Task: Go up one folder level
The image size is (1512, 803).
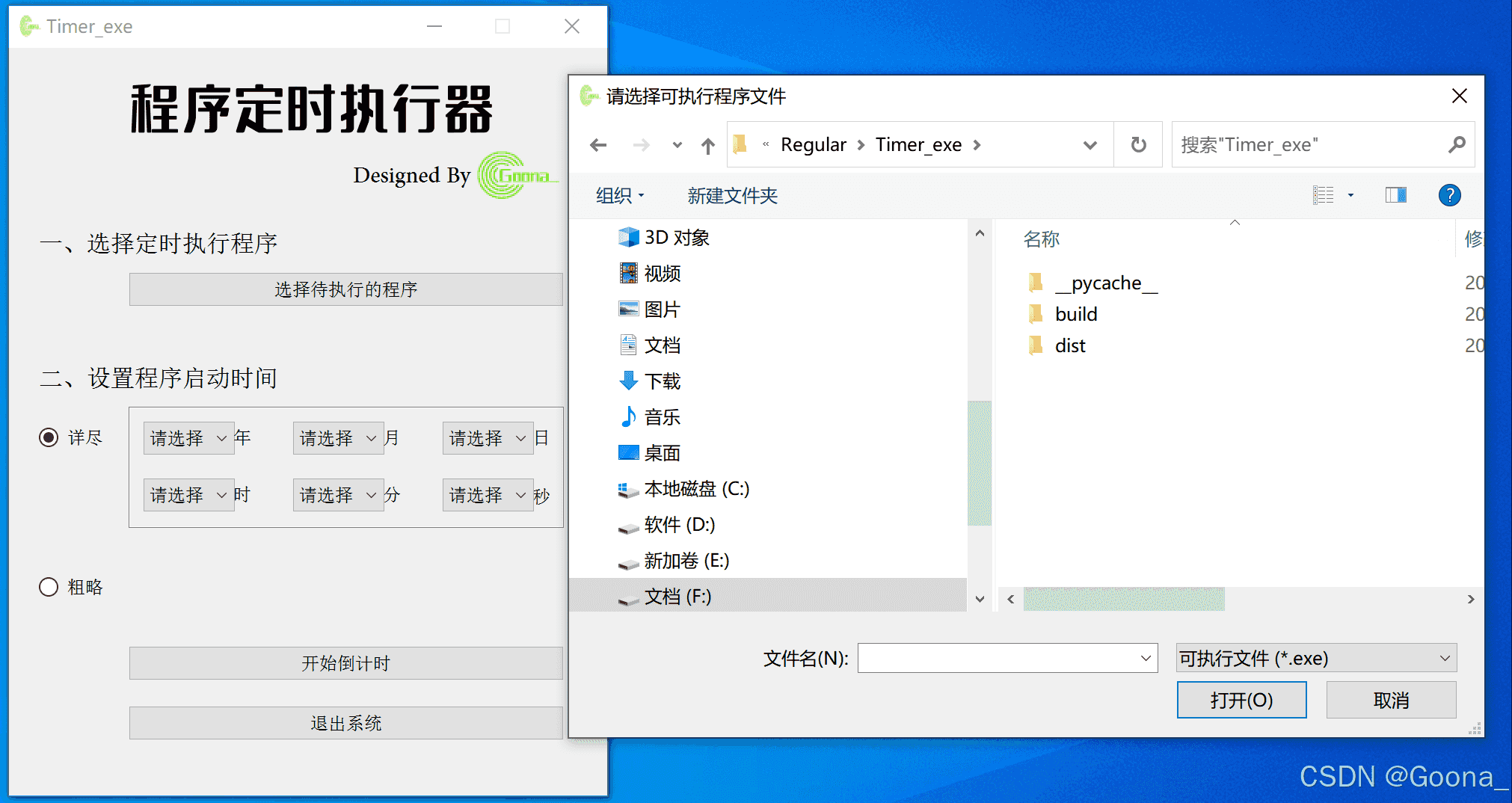Action: (708, 145)
